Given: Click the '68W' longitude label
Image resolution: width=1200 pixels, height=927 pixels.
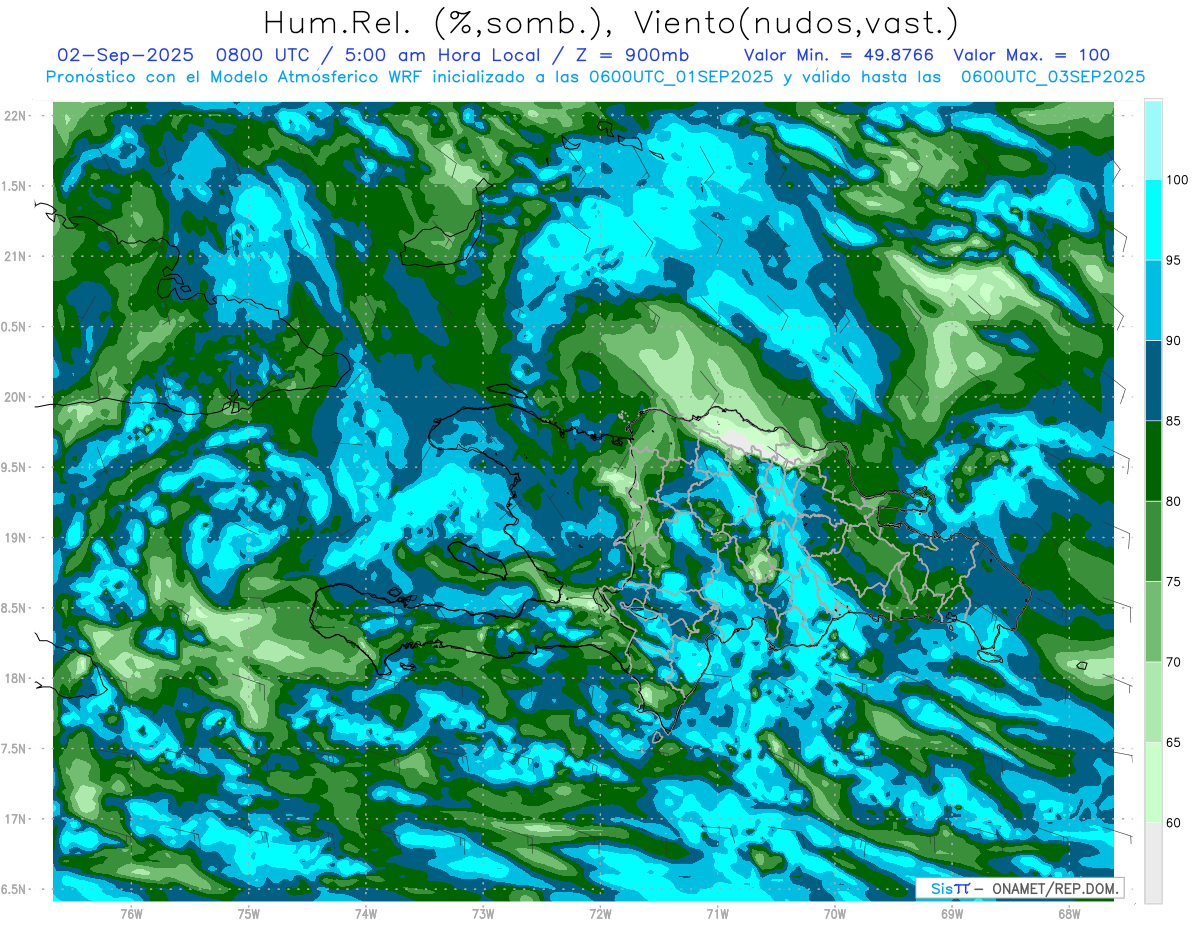Looking at the screenshot, I should [x=1069, y=914].
